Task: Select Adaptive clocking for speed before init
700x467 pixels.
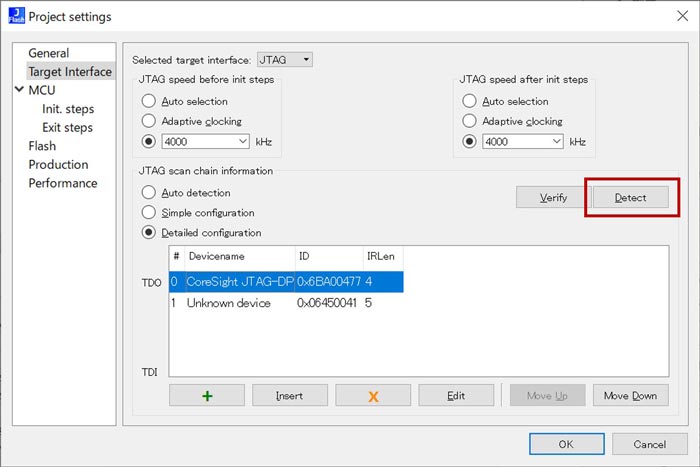Action: coord(148,121)
